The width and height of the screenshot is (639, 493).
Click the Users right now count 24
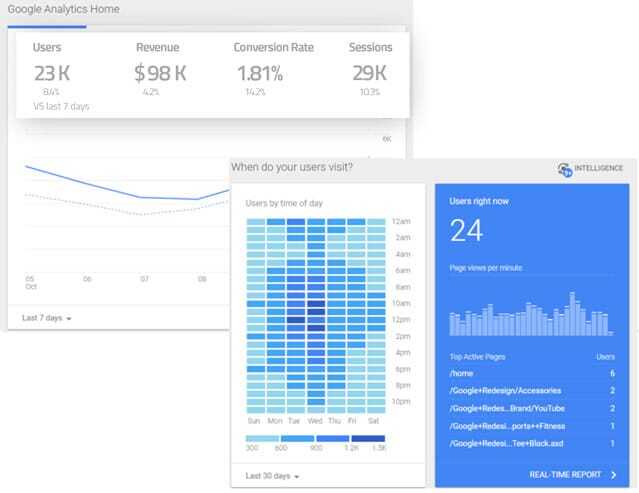[x=466, y=231]
